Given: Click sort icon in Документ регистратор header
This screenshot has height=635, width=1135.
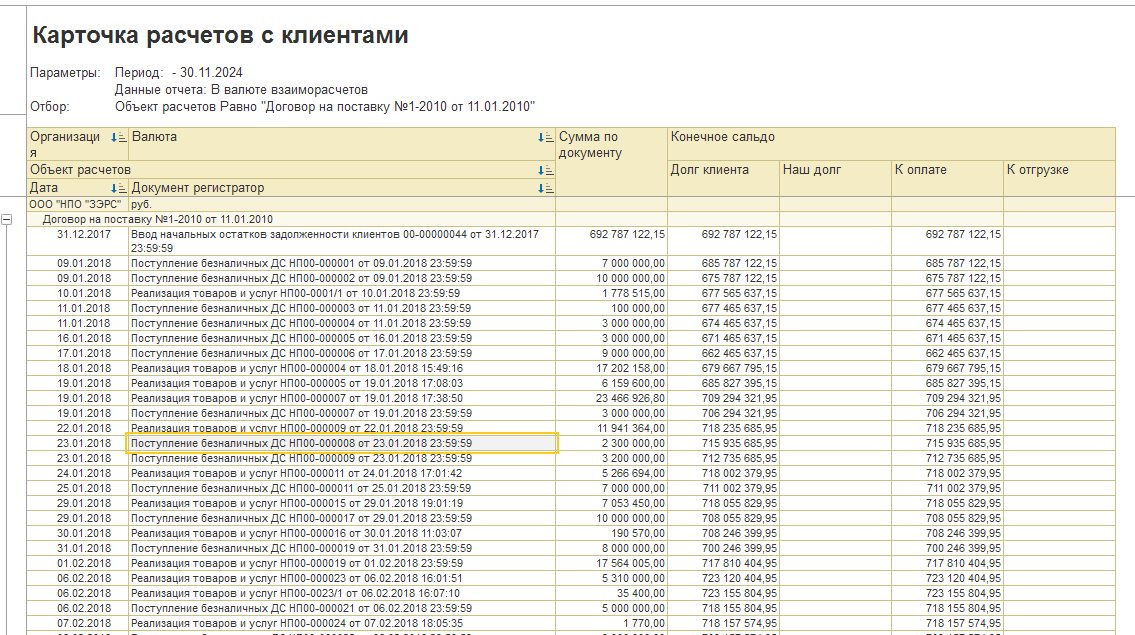Looking at the screenshot, I should [545, 188].
